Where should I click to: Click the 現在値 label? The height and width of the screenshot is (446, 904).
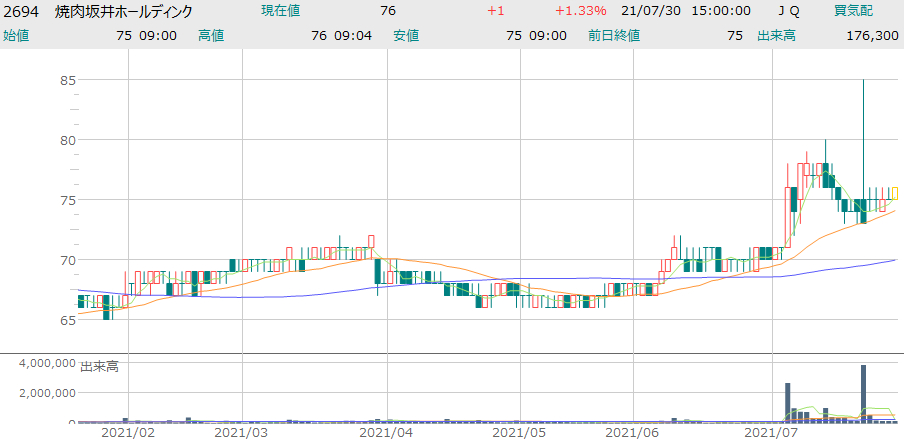pyautogui.click(x=282, y=11)
